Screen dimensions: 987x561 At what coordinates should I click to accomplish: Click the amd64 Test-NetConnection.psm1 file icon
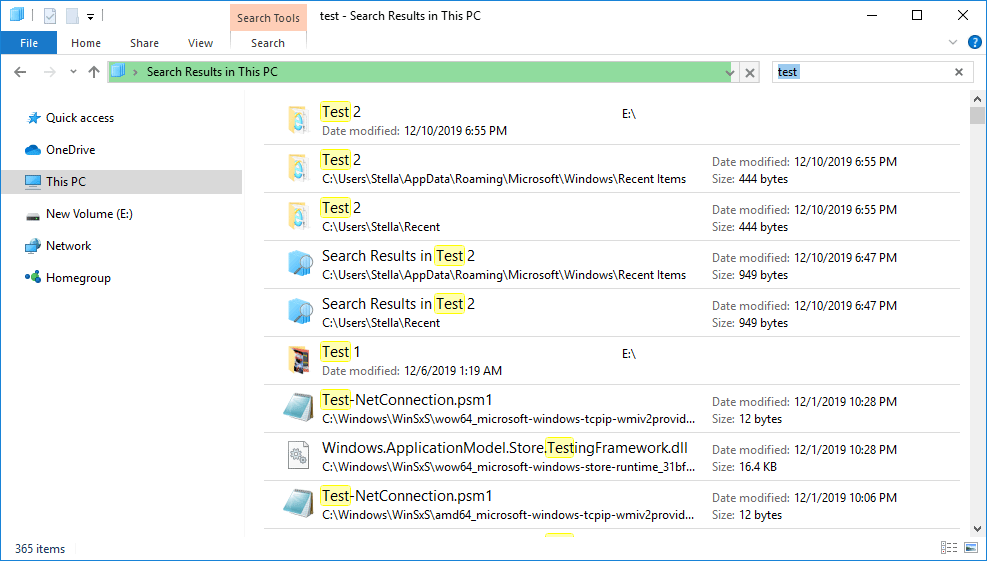coord(298,503)
